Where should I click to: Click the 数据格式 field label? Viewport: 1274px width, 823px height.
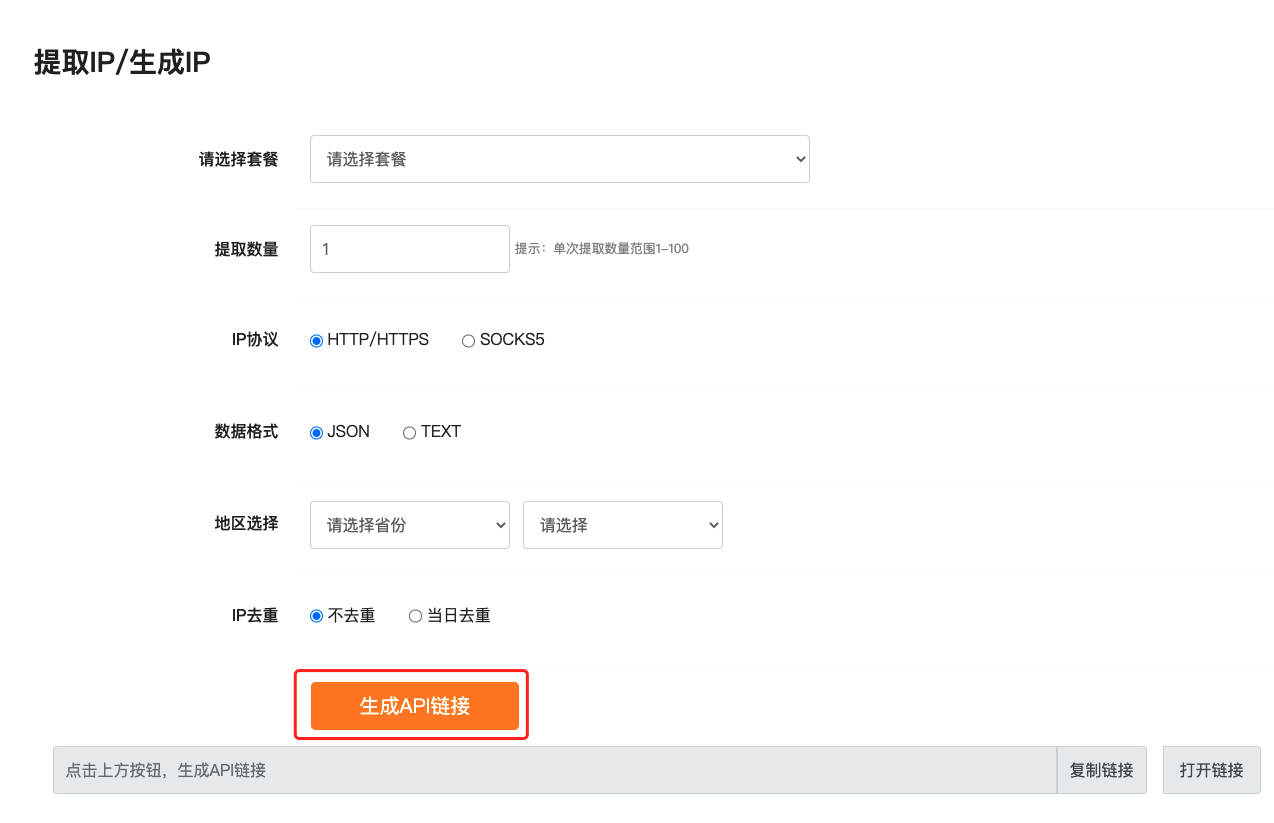246,432
